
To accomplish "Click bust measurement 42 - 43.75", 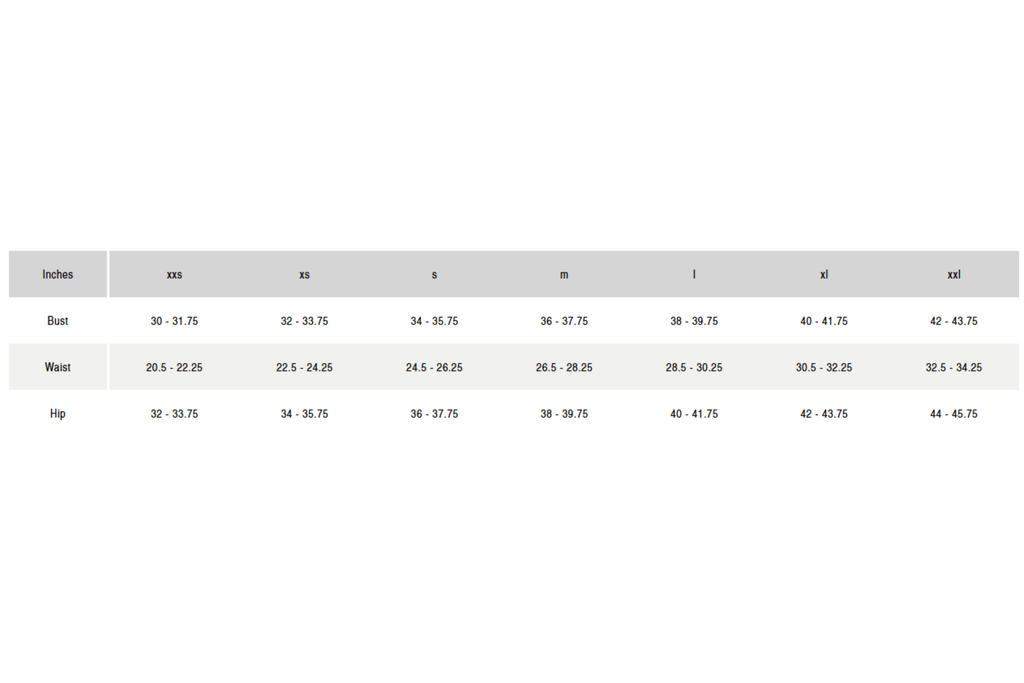I will (x=954, y=321).
